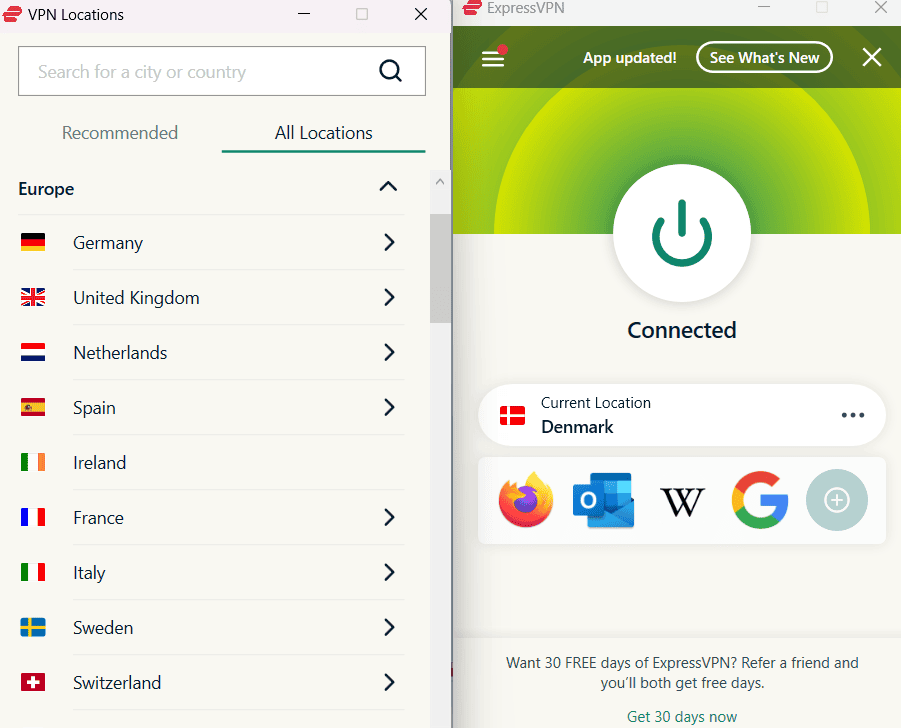Choose Netherlands in the list
Viewport: 901px width, 728px height.
[212, 352]
